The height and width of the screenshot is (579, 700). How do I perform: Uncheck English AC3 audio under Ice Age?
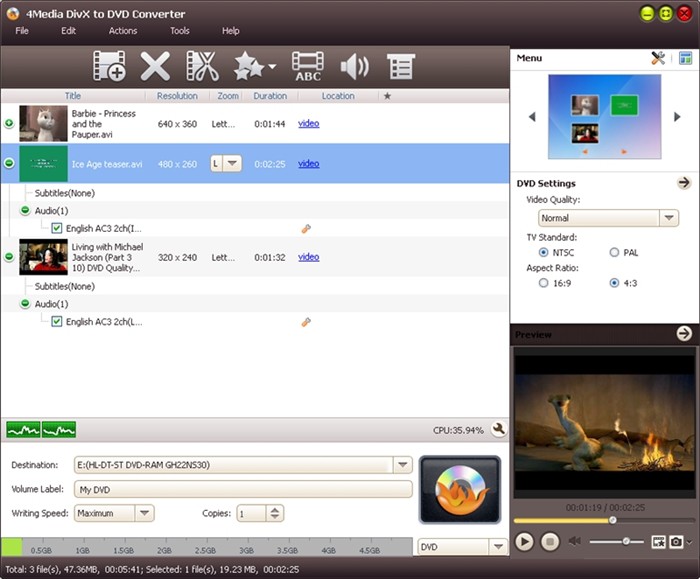[x=57, y=229]
